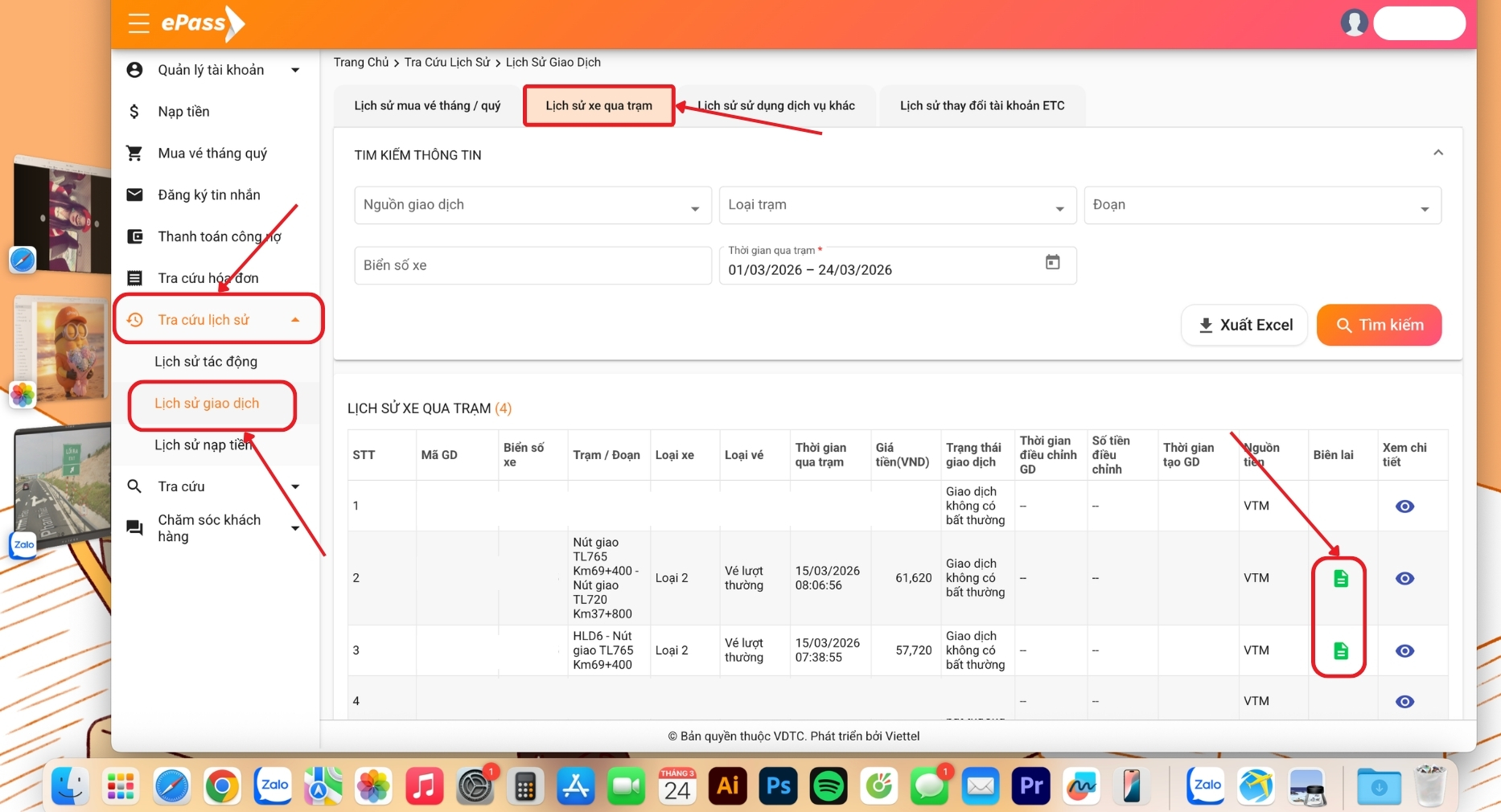Collapse the Tìm kiếm thông tin panel
This screenshot has width=1501, height=812.
click(1438, 153)
